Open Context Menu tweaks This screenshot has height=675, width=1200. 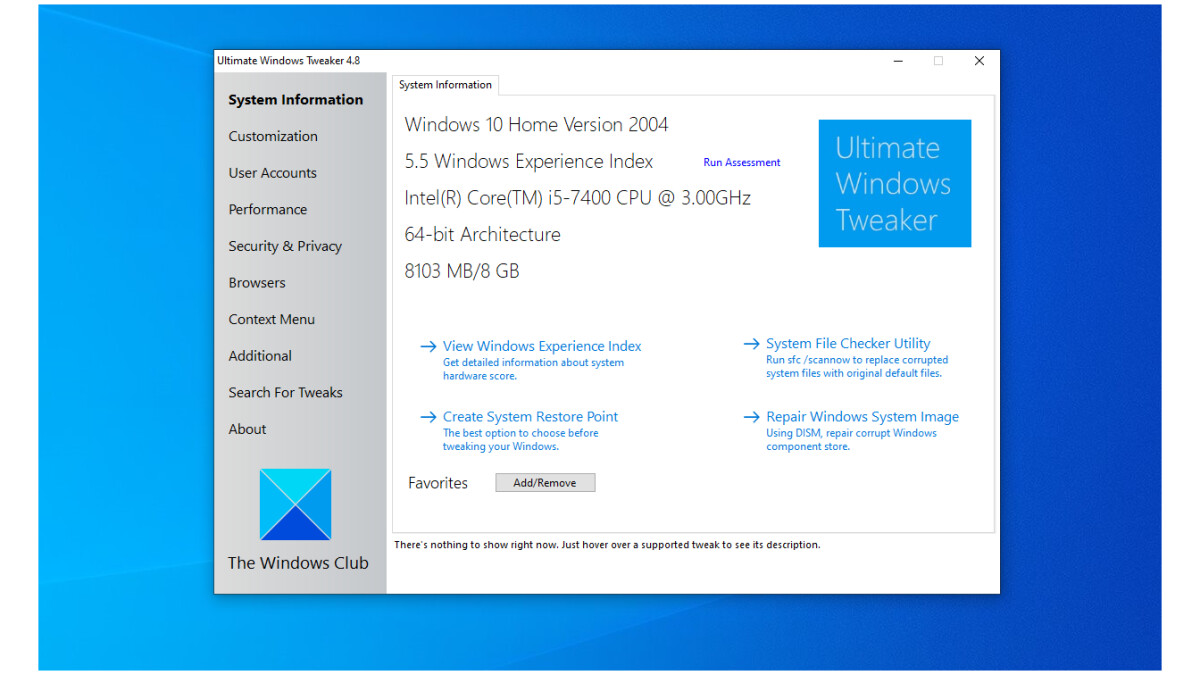coord(272,320)
